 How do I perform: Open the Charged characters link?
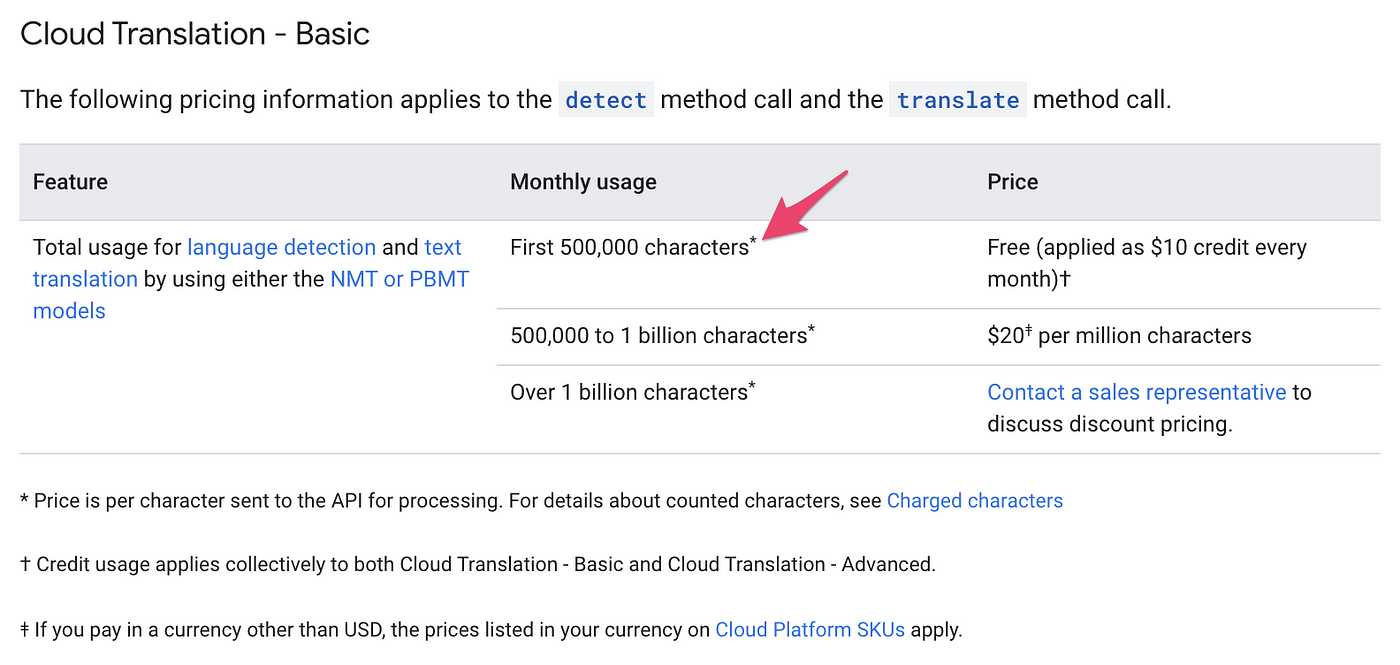(x=974, y=501)
